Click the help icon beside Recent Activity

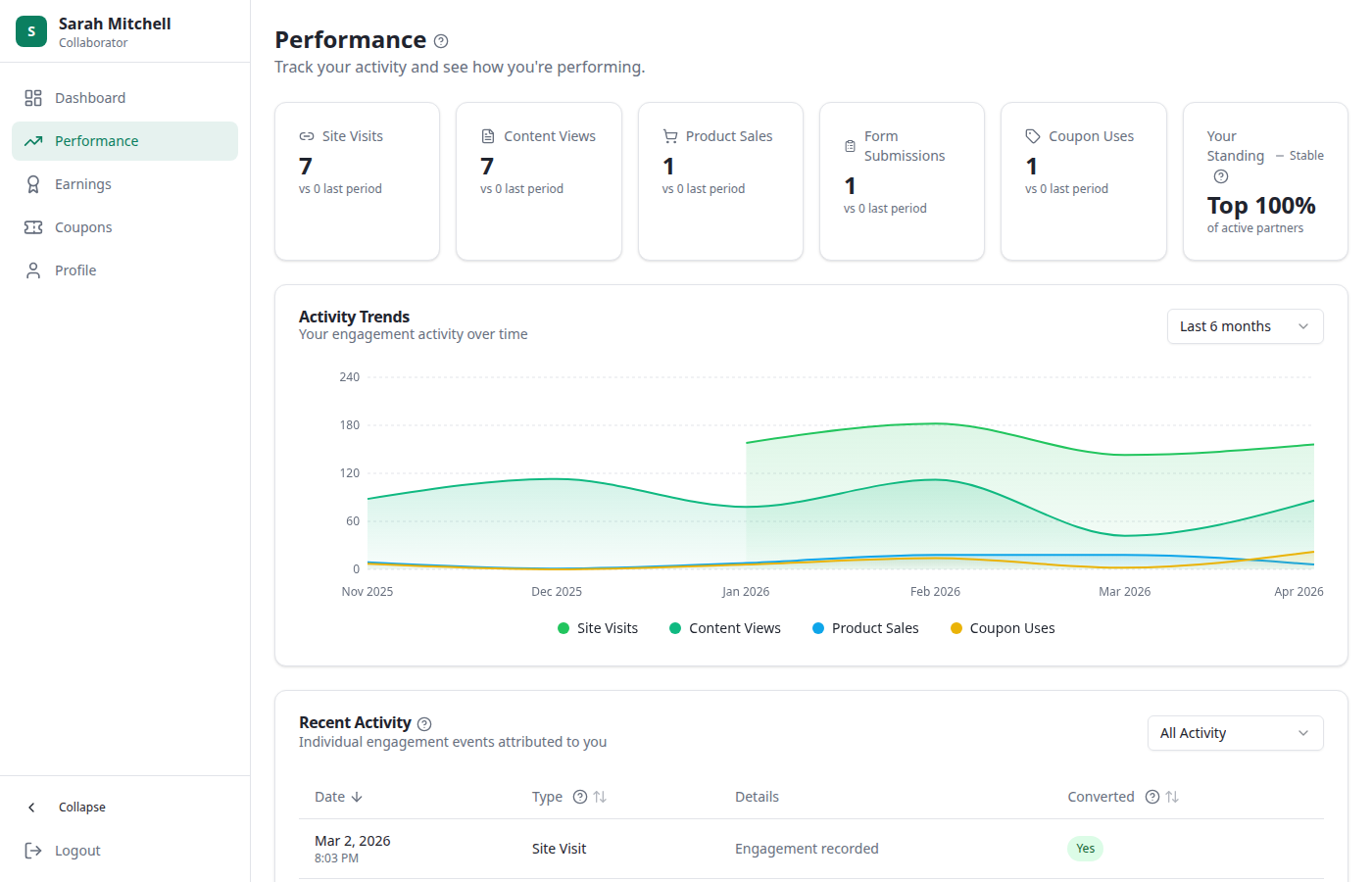point(424,723)
